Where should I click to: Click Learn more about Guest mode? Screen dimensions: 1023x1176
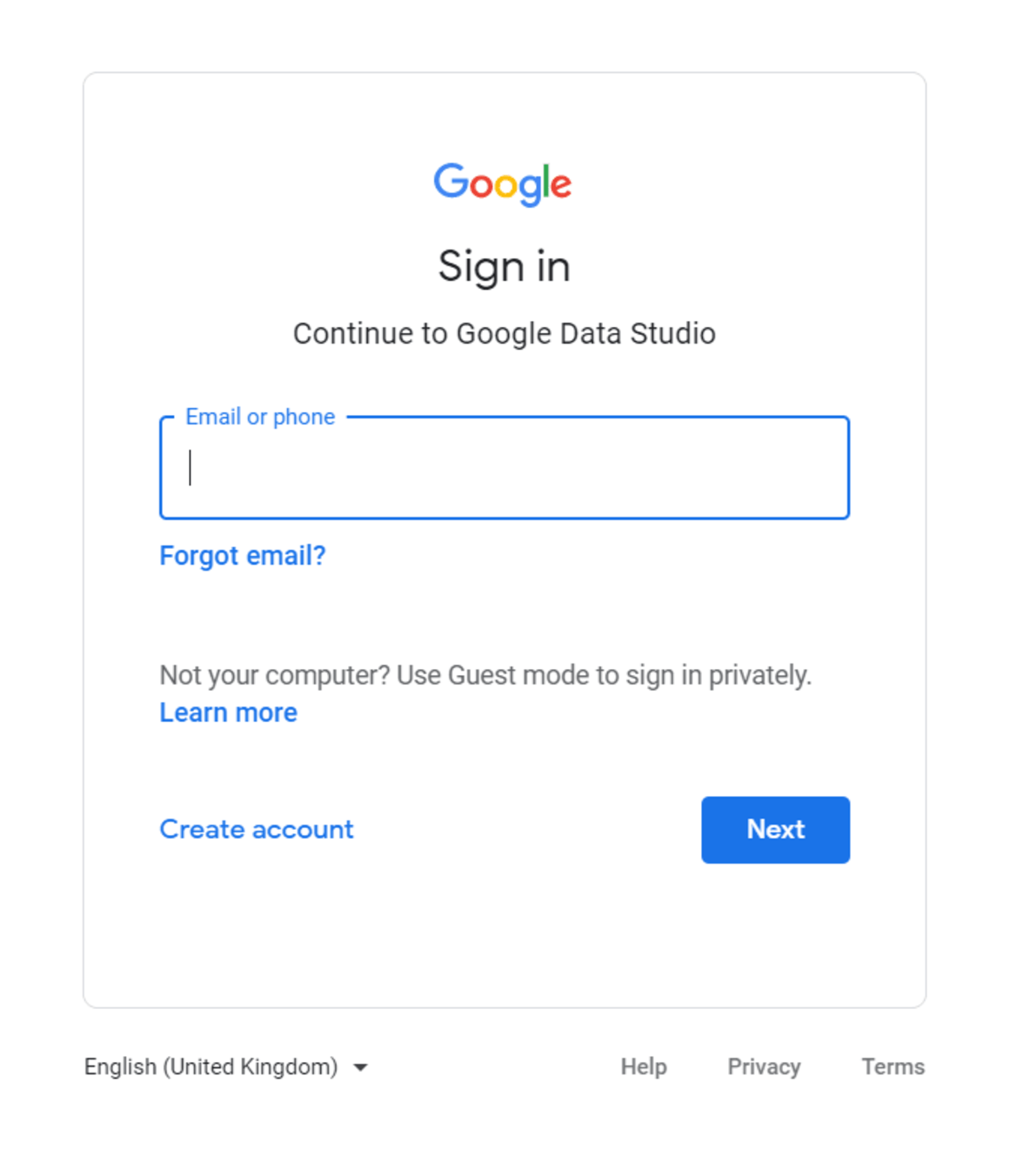227,712
